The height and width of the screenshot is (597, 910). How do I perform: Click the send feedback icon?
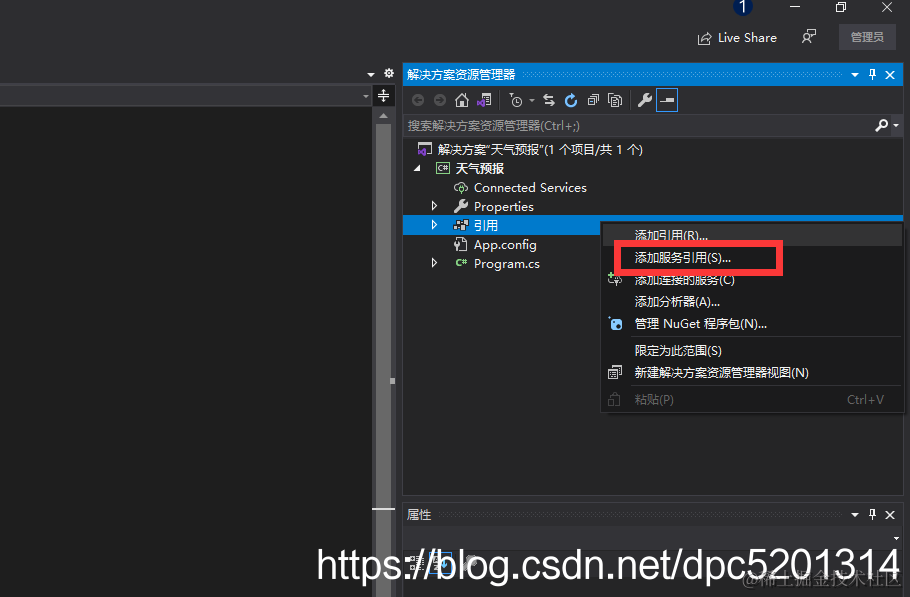pos(808,37)
